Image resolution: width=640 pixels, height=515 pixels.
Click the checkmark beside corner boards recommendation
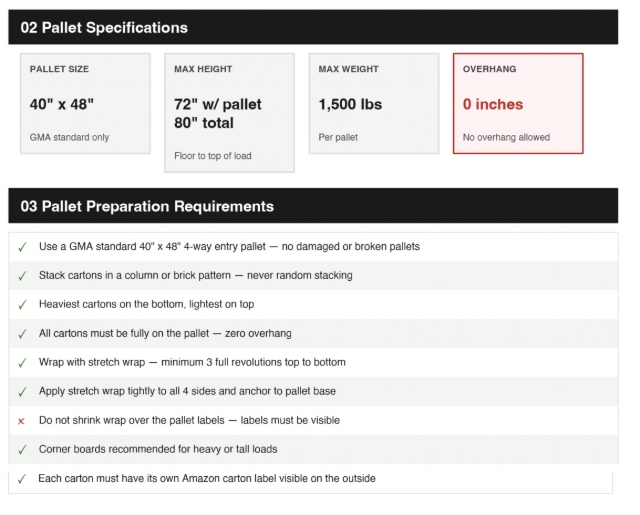coord(22,450)
